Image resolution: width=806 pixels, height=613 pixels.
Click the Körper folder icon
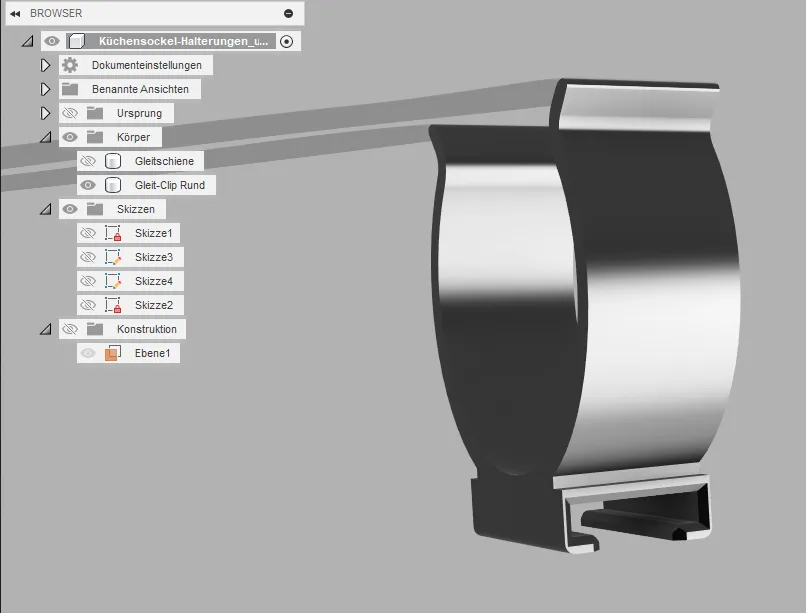pos(95,137)
